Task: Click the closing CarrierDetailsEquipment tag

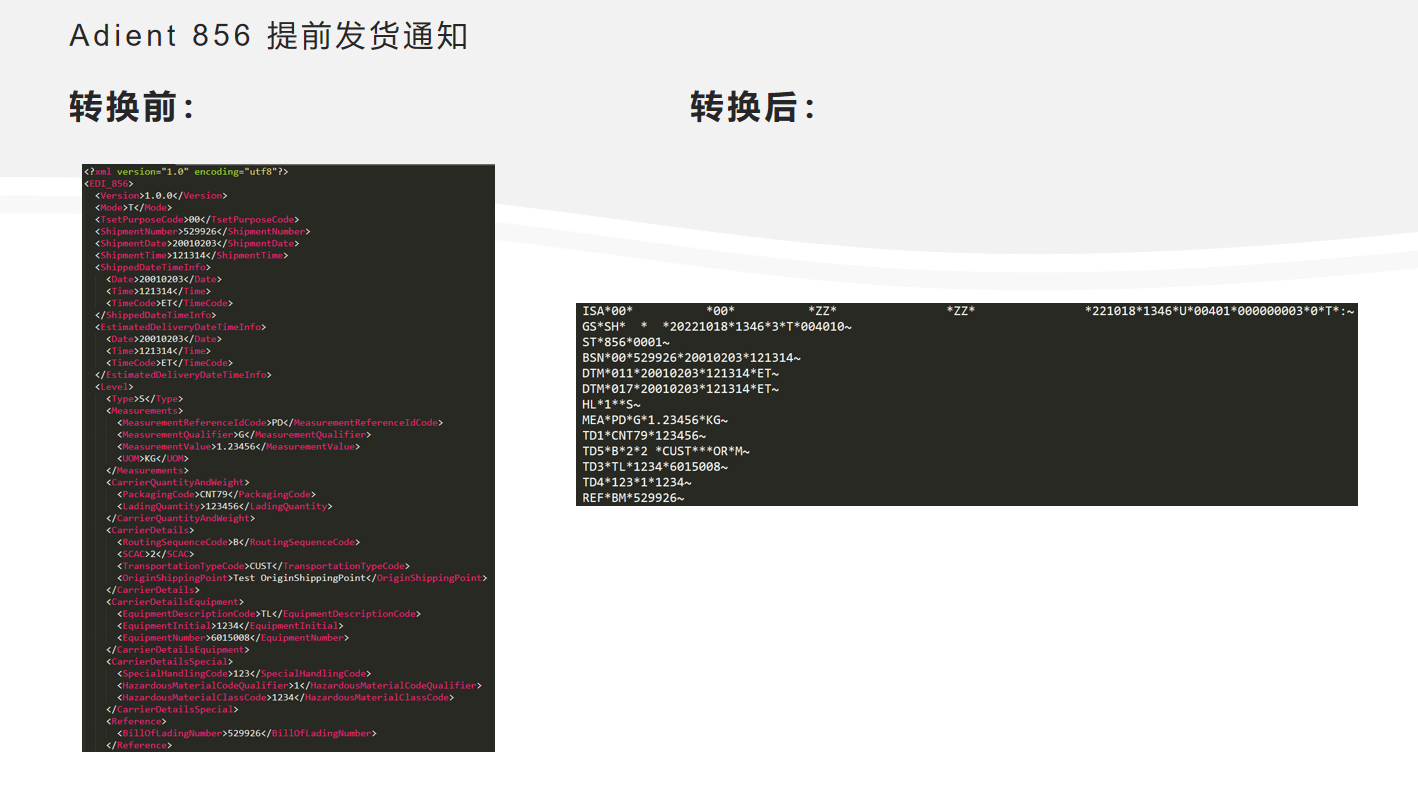Action: (178, 650)
